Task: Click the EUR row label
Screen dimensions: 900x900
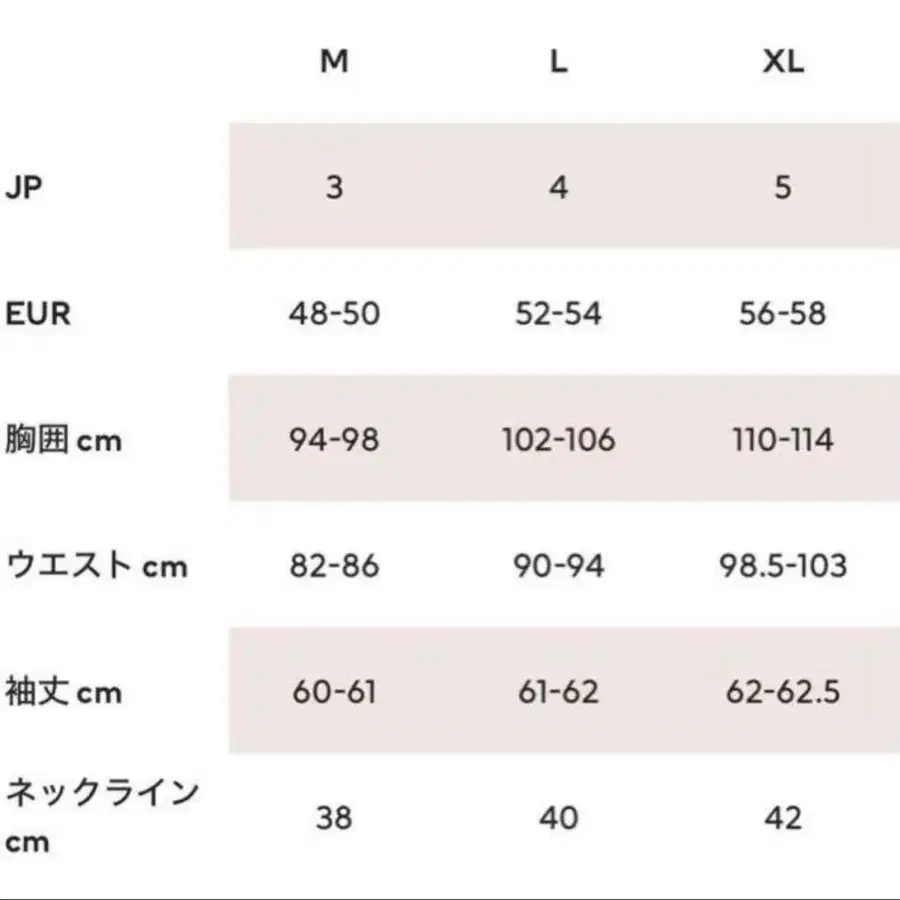Action: 39,314
